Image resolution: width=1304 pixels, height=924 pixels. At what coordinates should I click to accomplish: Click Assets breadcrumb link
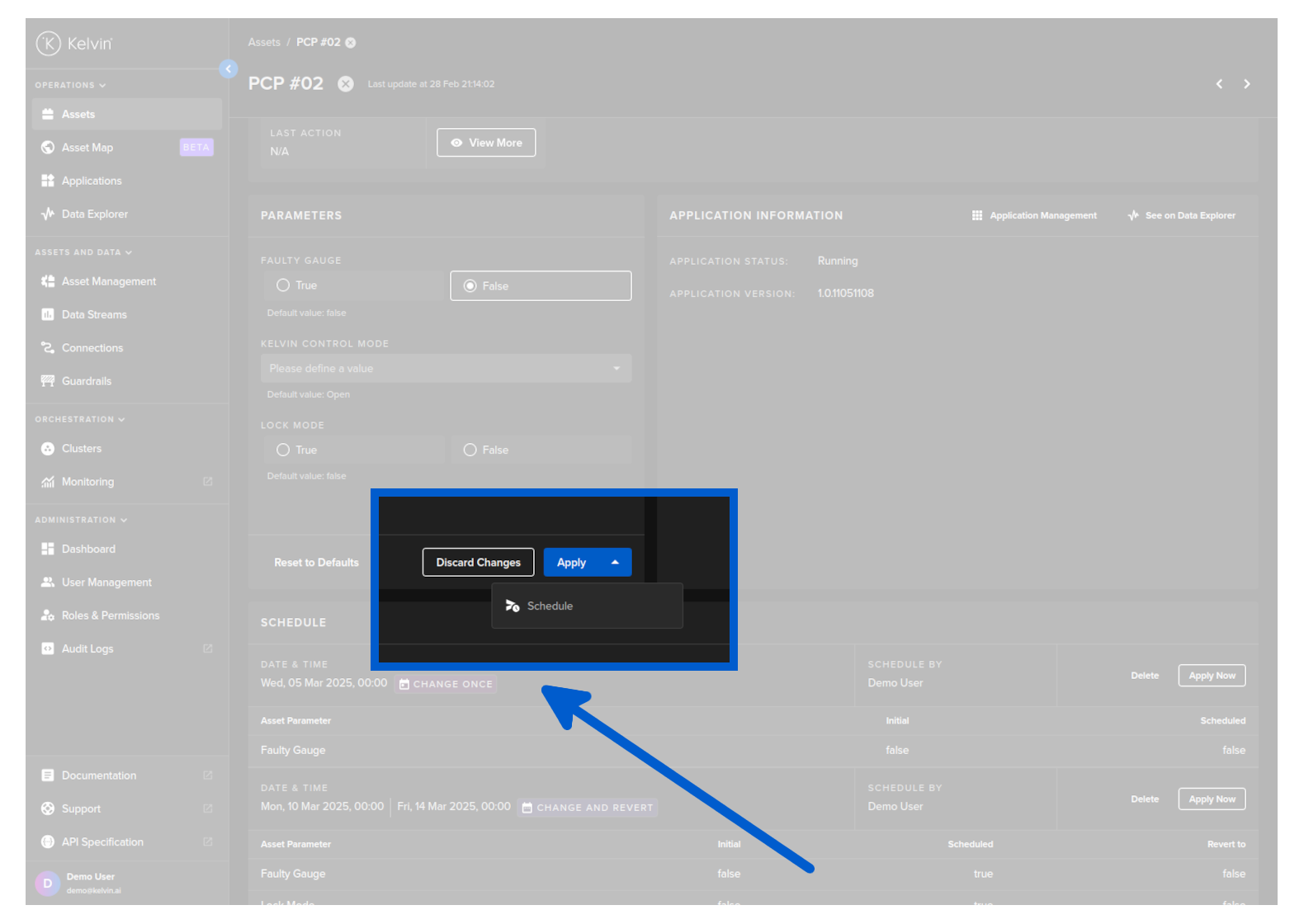264,43
